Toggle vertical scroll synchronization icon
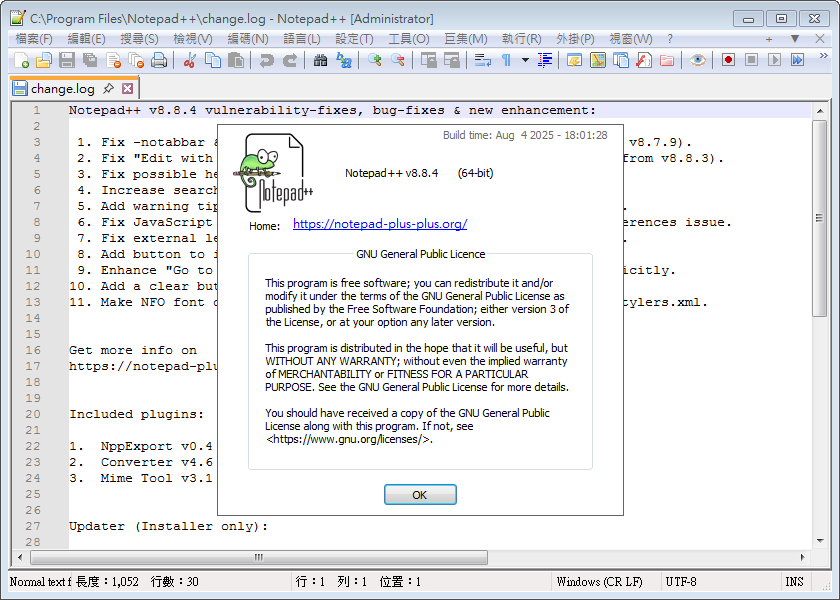Image resolution: width=840 pixels, height=600 pixels. tap(428, 60)
